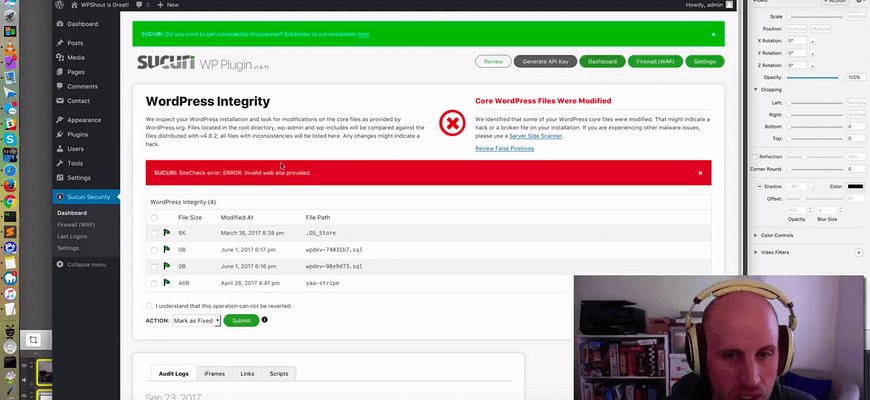Open the Review False Positives link

coord(505,149)
